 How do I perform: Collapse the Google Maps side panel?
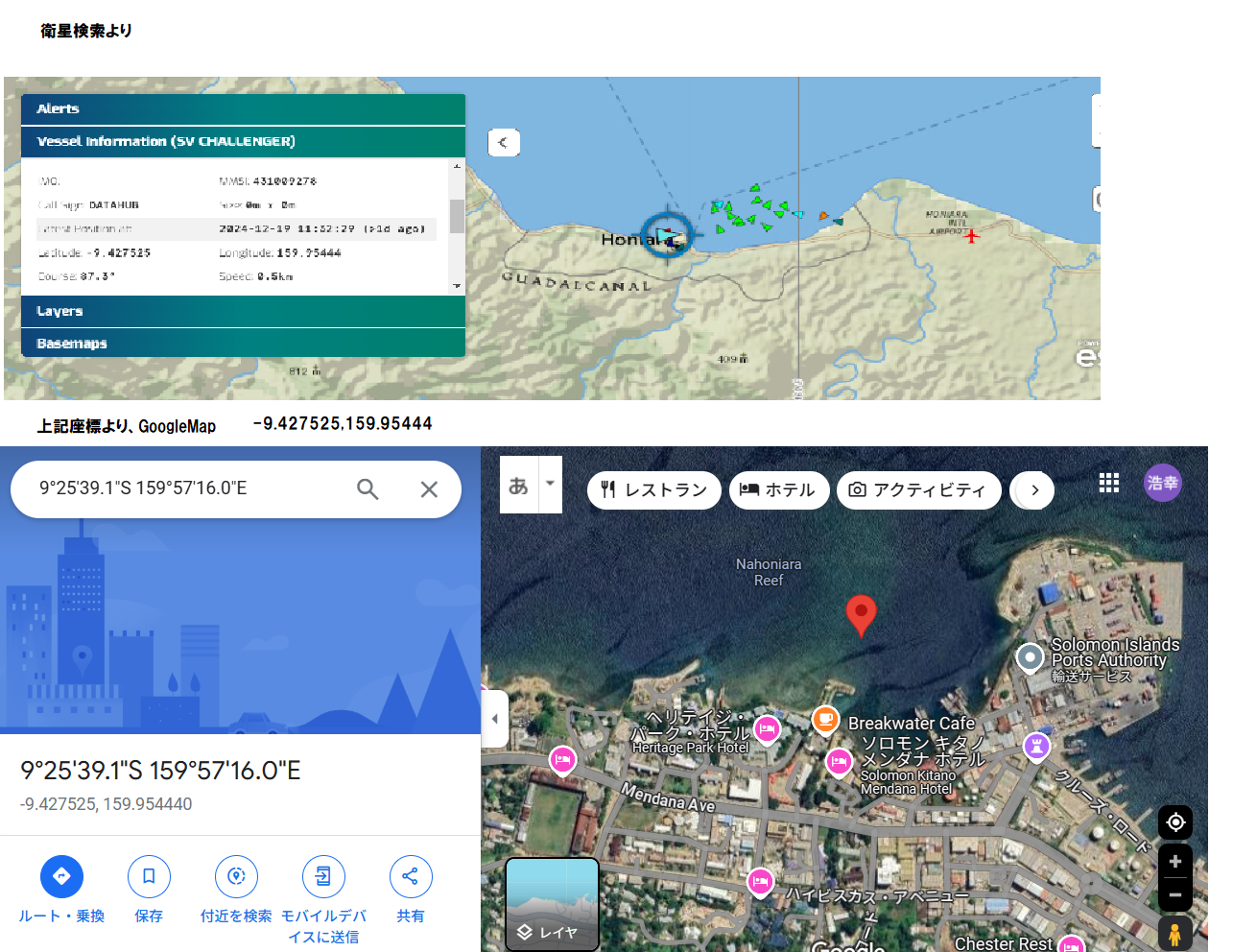click(494, 719)
